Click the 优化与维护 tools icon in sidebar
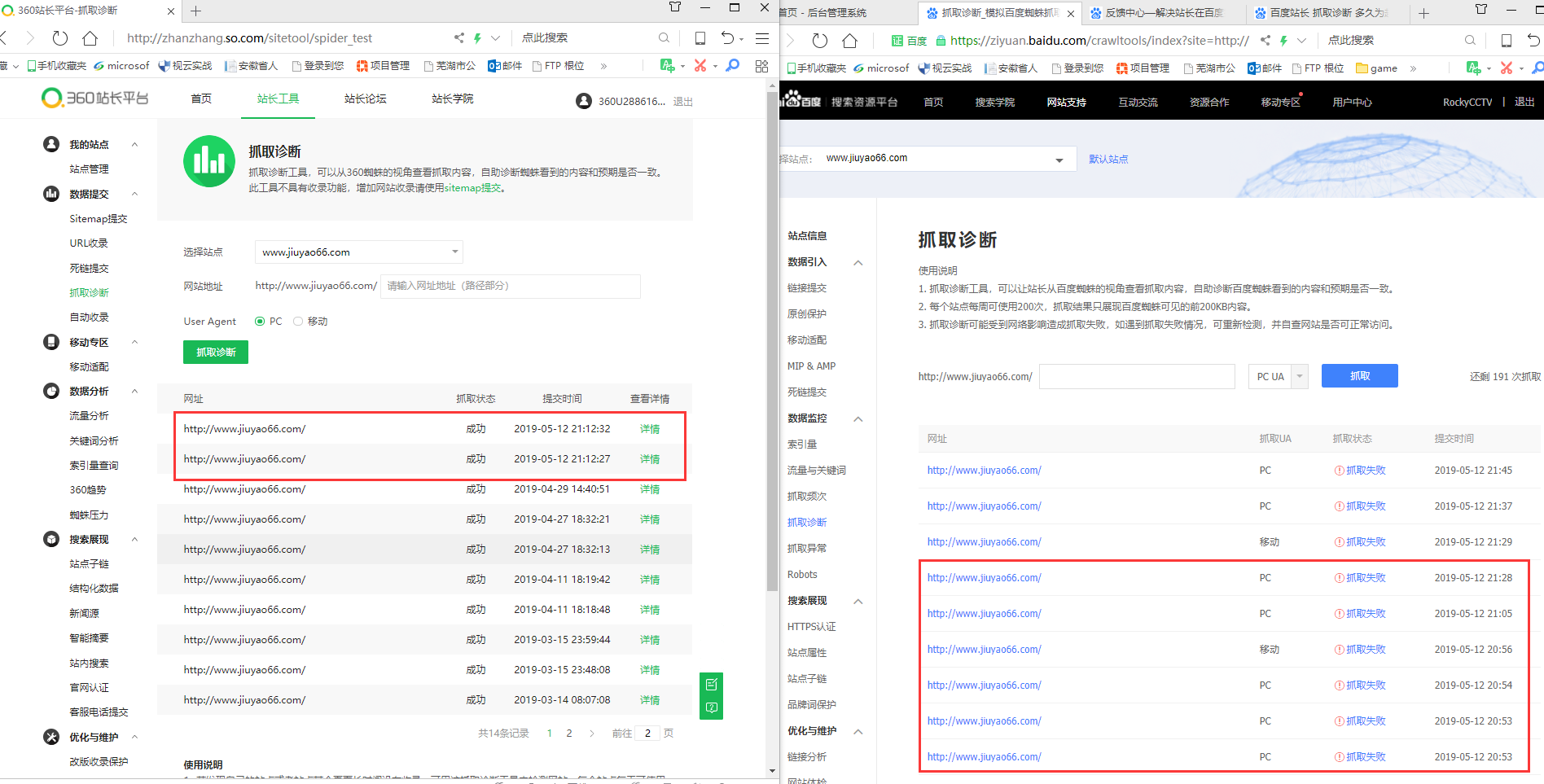1544x784 pixels. coord(51,737)
